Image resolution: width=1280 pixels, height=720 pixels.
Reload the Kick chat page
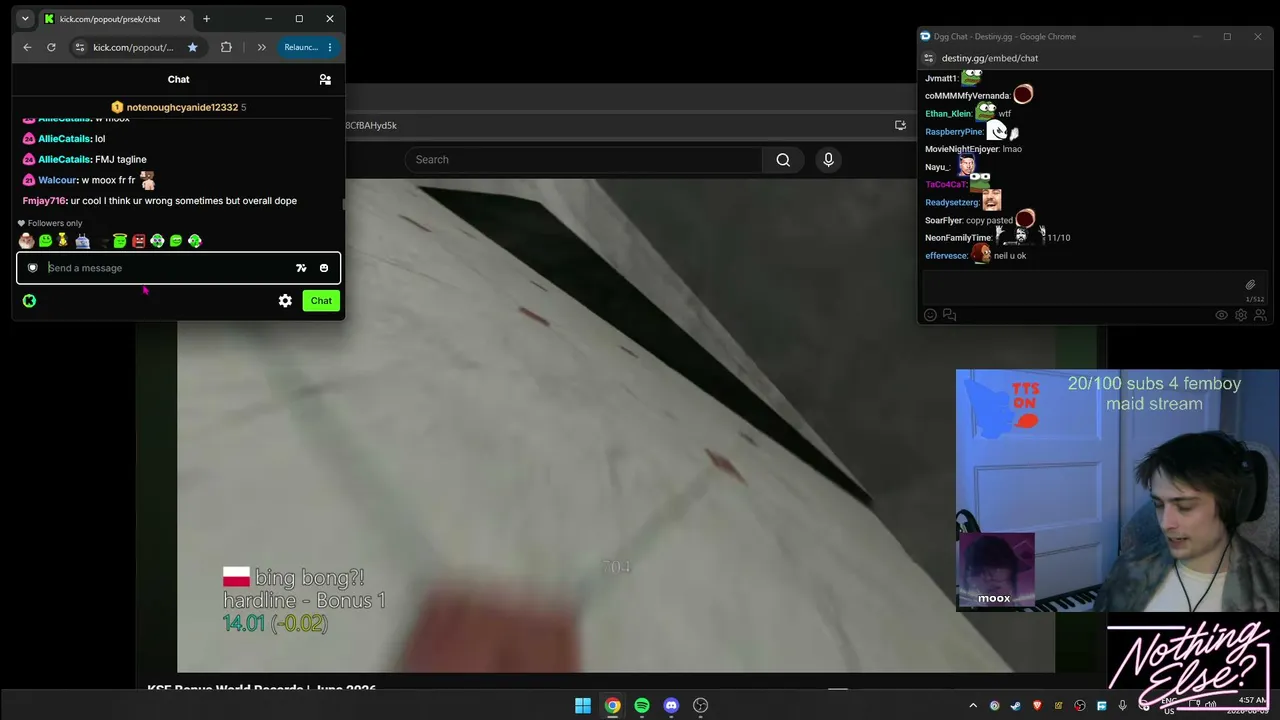[51, 47]
